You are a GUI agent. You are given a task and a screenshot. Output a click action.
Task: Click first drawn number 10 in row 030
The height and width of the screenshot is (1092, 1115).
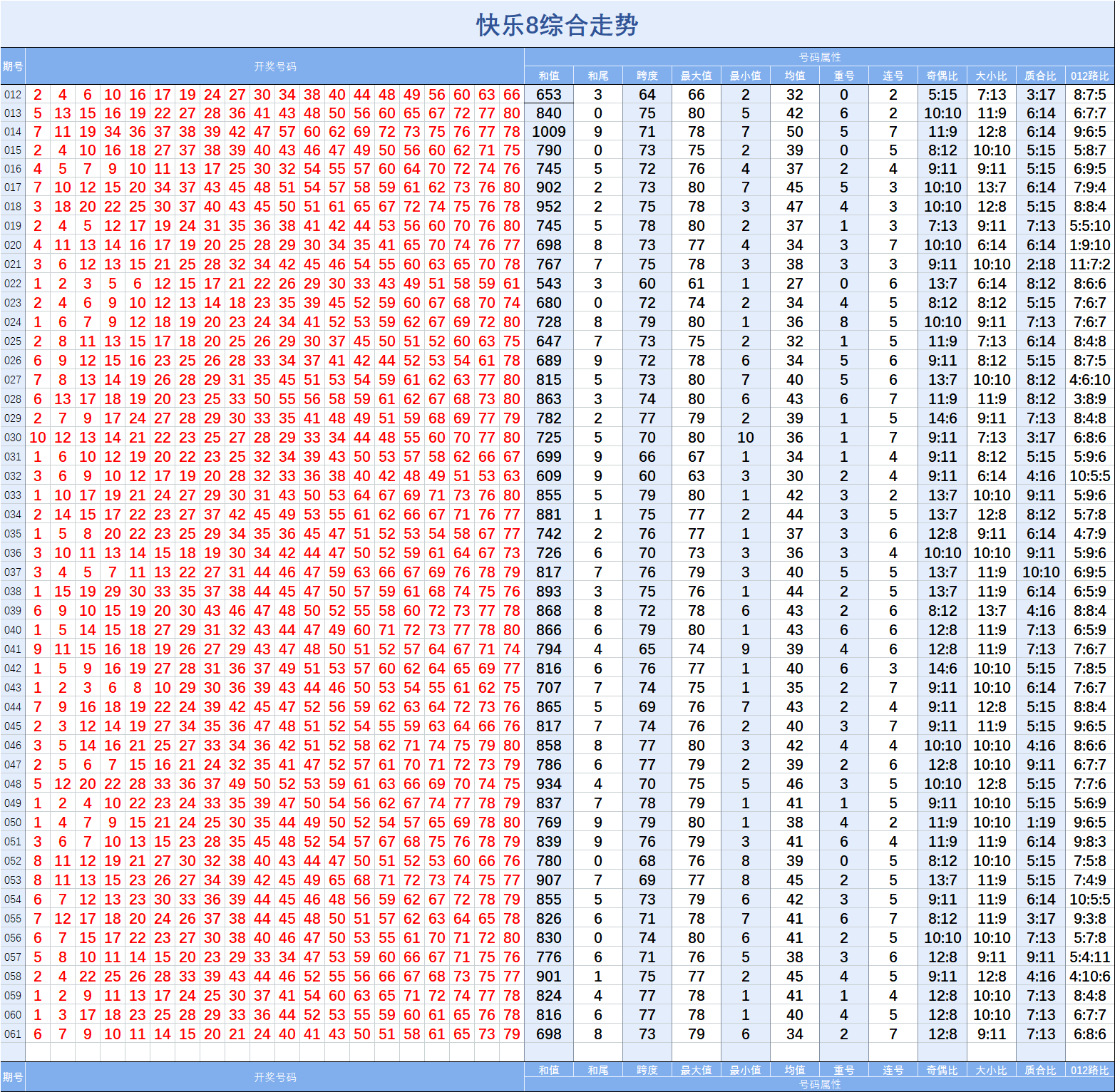[38, 438]
